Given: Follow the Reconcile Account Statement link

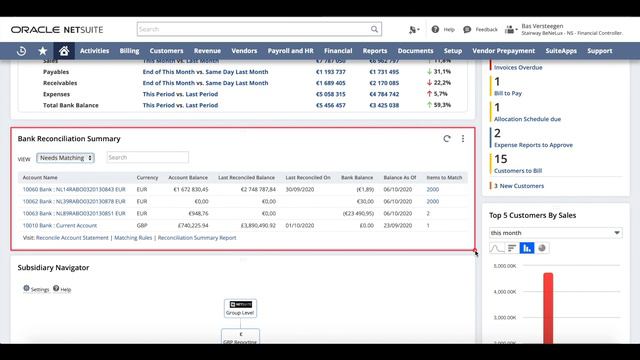Looking at the screenshot, I should (72, 238).
